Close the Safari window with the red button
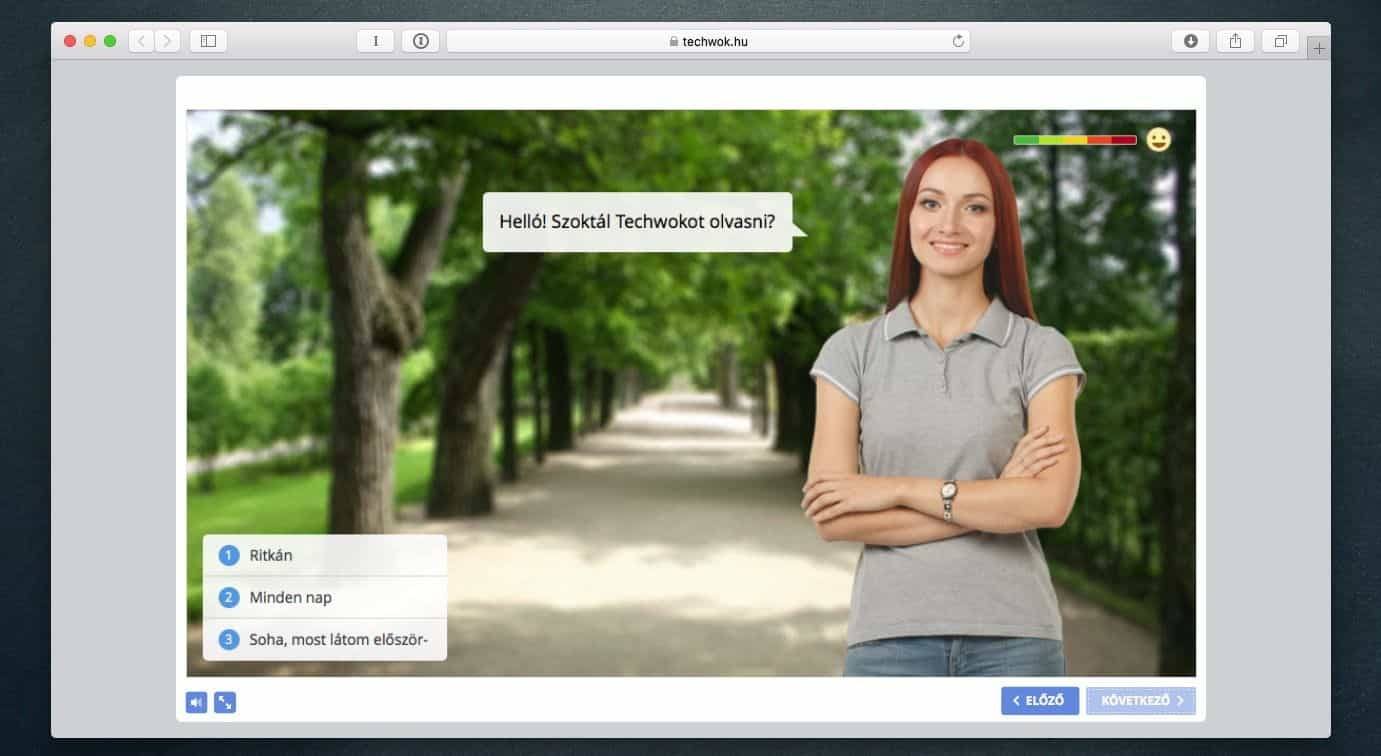The image size is (1381, 756). pyautogui.click(x=70, y=41)
